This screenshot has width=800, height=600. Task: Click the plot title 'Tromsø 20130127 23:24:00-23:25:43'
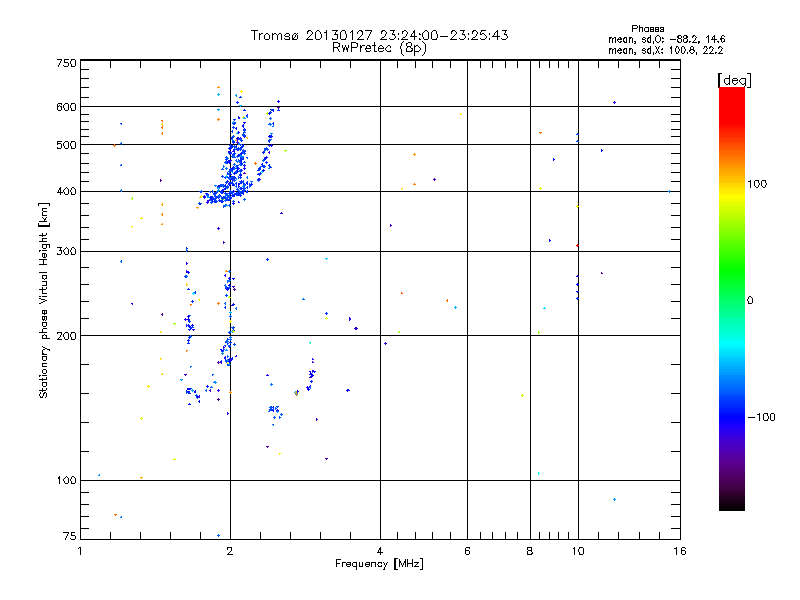(379, 35)
